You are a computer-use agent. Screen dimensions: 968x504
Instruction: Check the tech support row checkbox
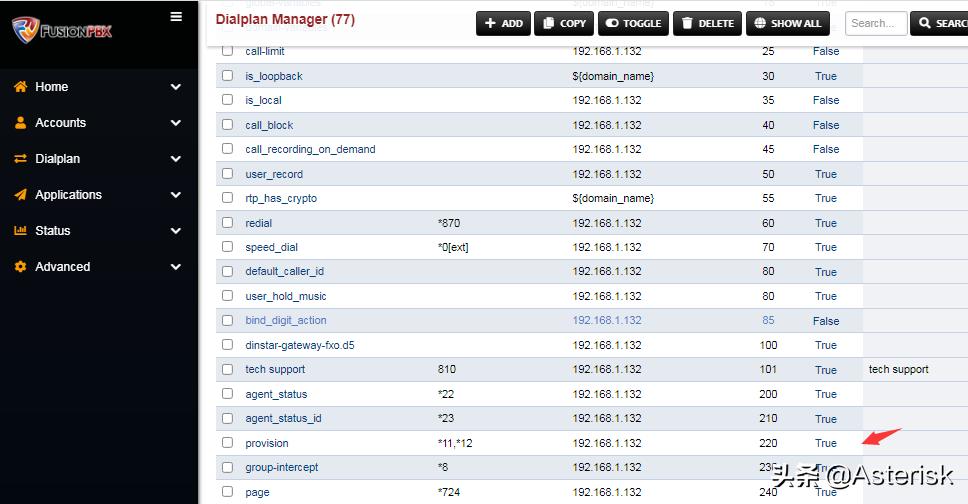pos(227,369)
